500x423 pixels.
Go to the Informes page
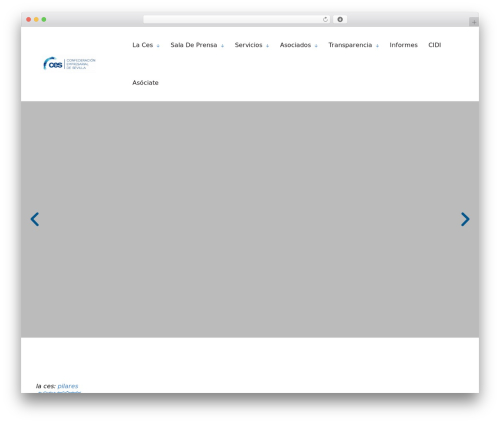(x=403, y=45)
